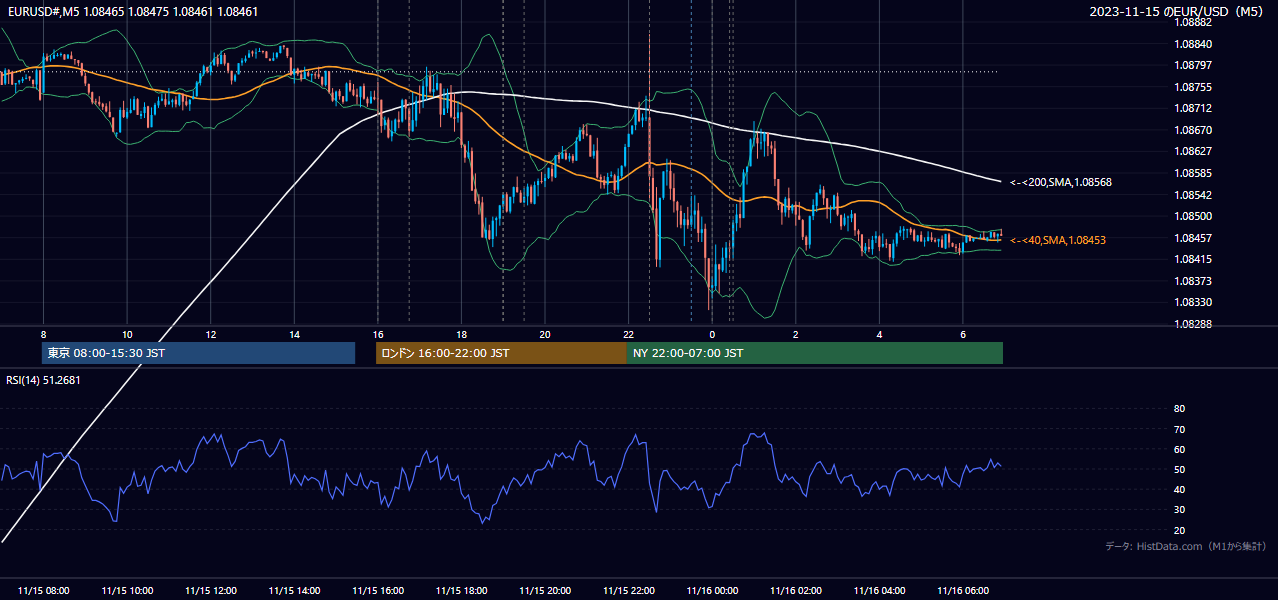Click hour tick '2' under the price chart
Screen dimensions: 1278x600
tap(795, 334)
